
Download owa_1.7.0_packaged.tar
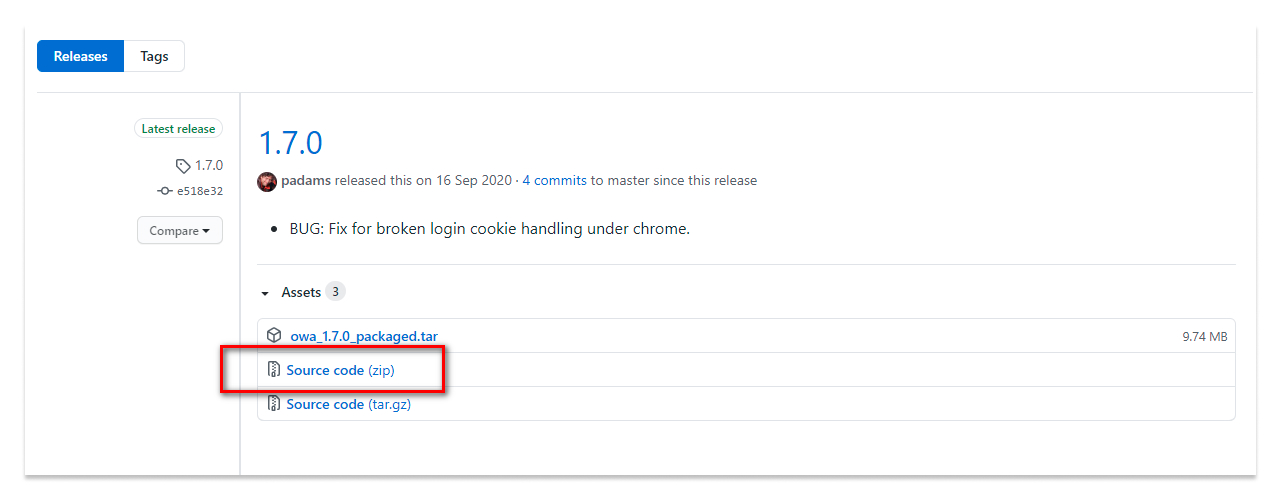[x=364, y=336]
